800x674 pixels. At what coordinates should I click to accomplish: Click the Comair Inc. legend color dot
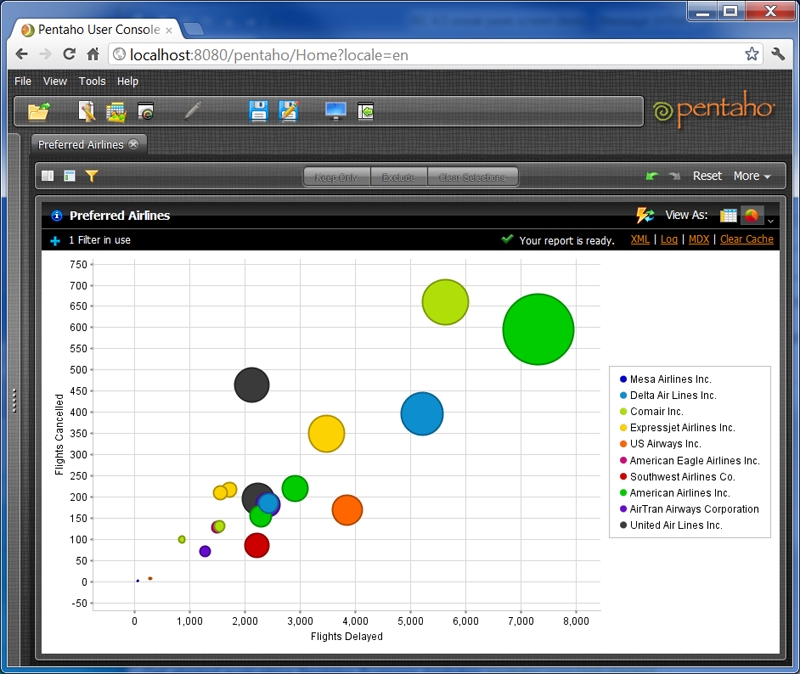623,411
